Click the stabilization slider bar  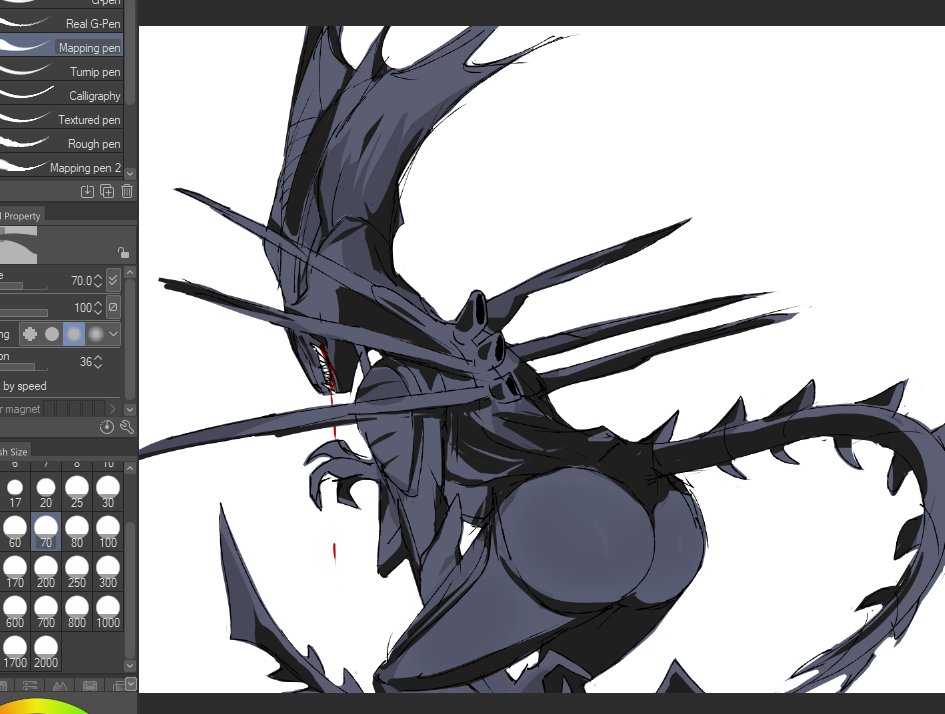point(23,366)
